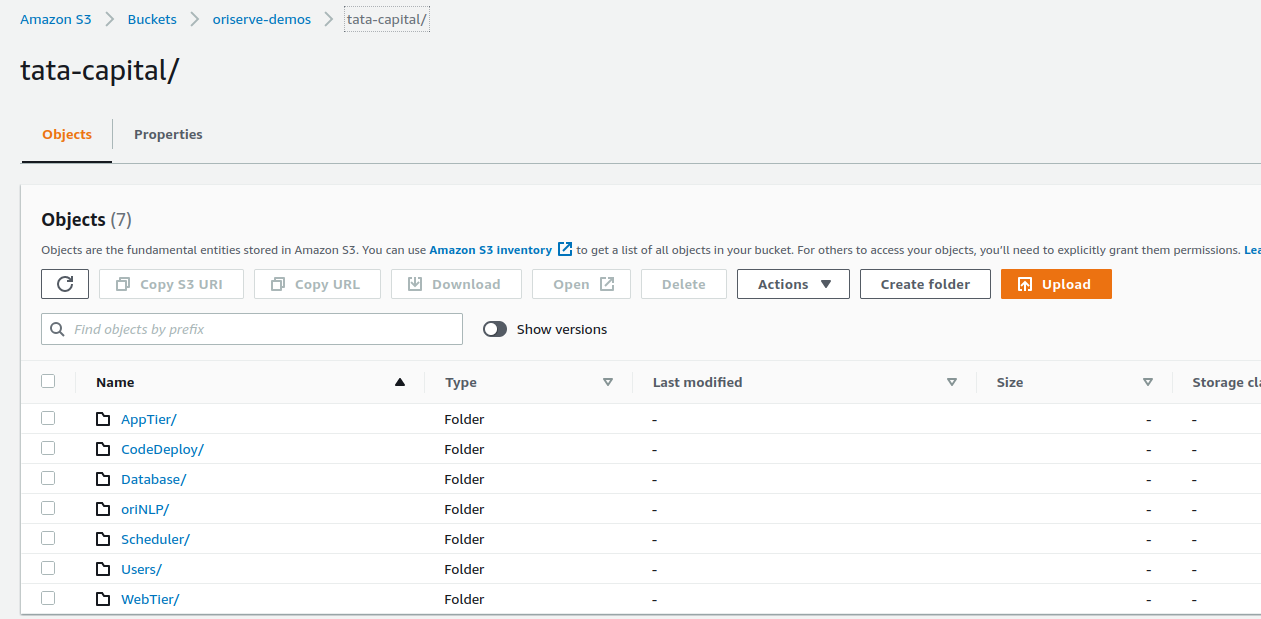Click the folder icon next to WebTier/
1261x619 pixels.
[103, 599]
